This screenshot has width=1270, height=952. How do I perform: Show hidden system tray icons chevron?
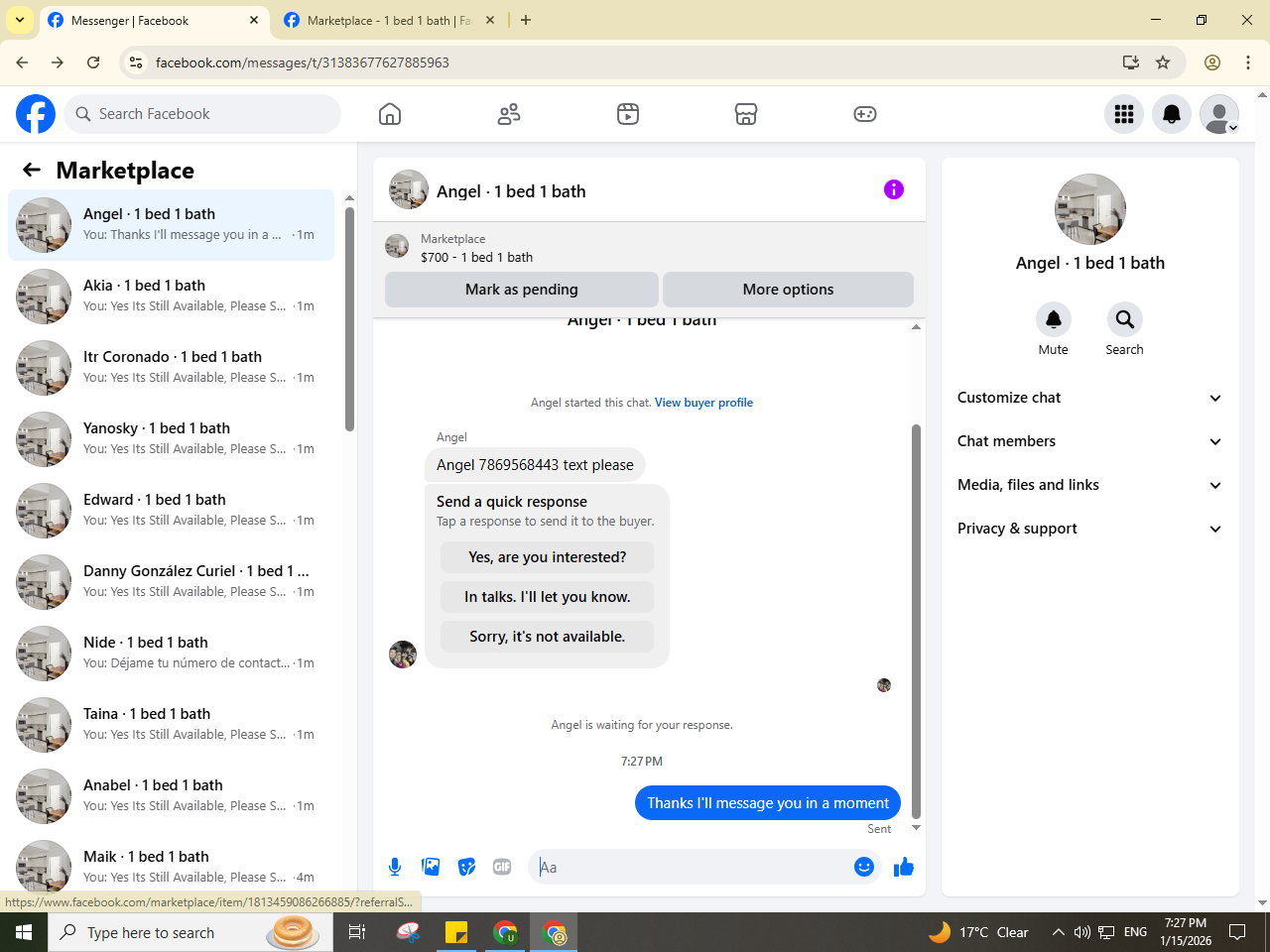(x=1058, y=932)
